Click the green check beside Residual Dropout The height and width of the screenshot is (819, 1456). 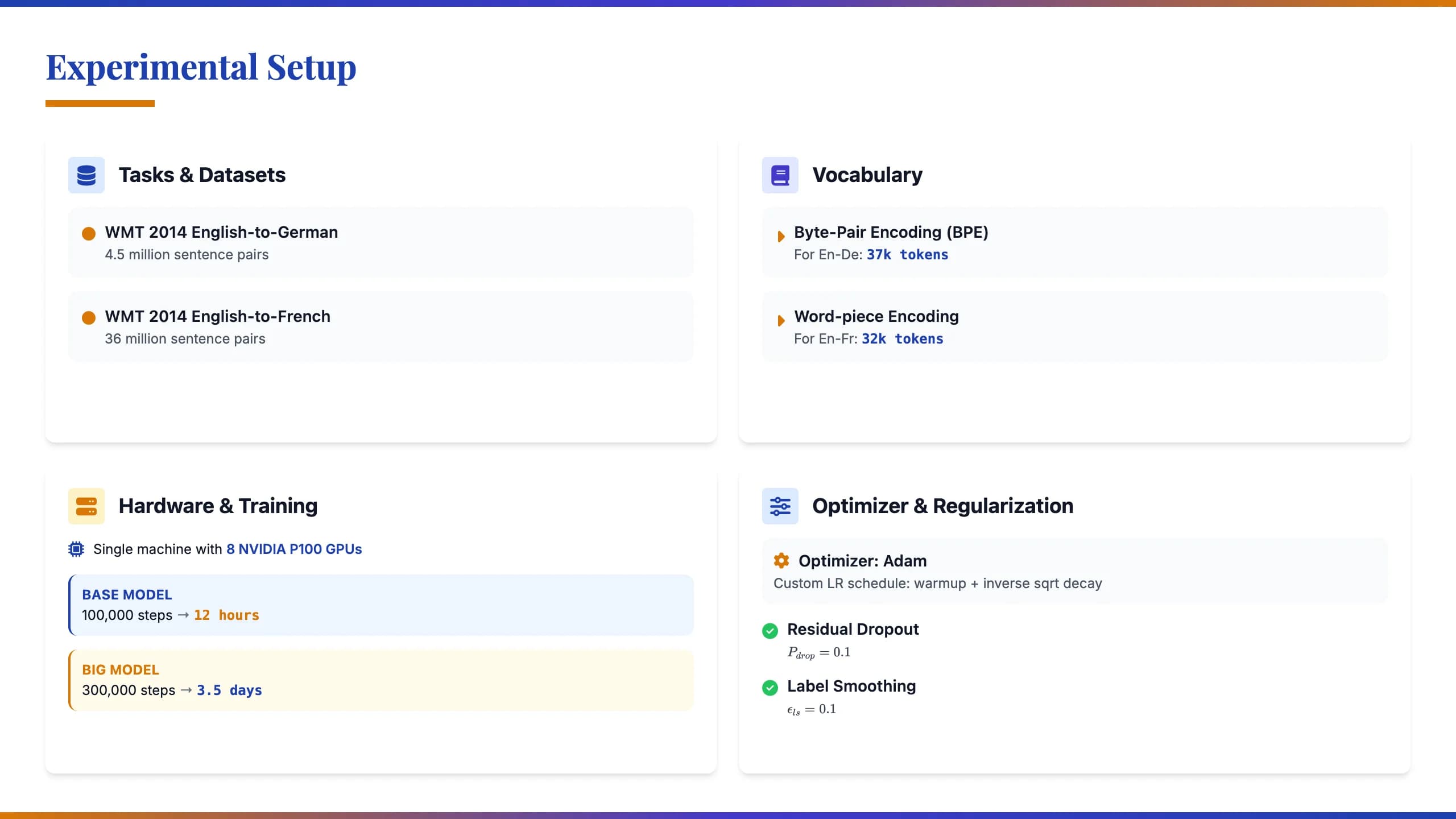[770, 631]
